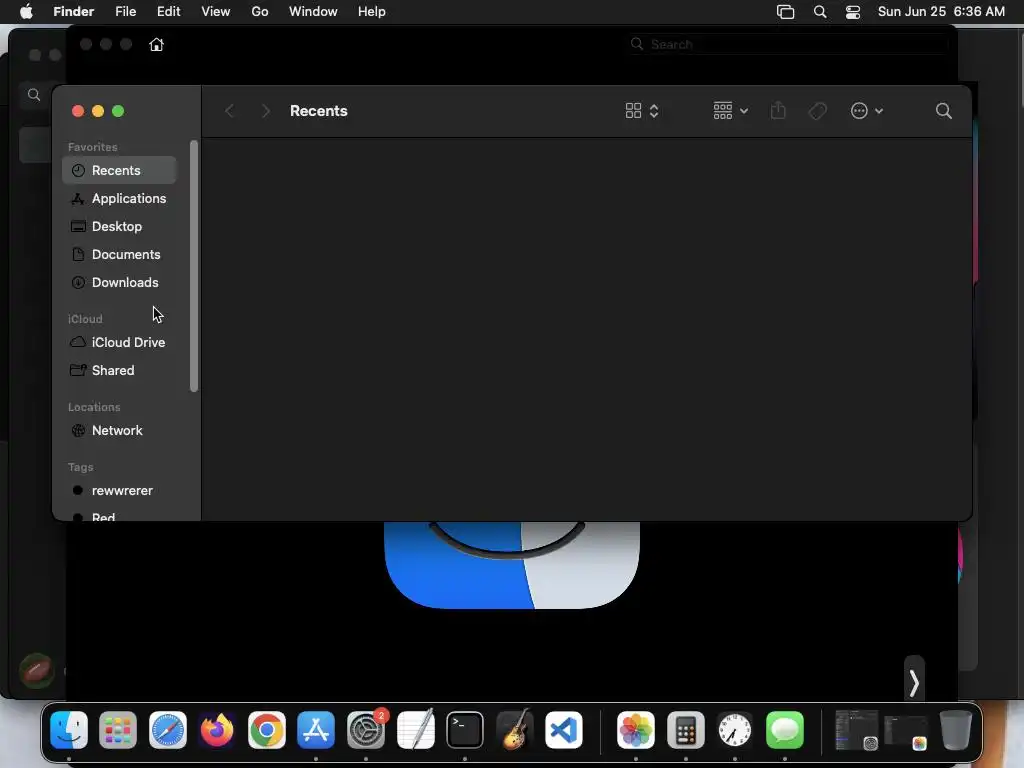Viewport: 1024px width, 768px height.
Task: Open the icon view switcher dropdown
Action: point(642,111)
